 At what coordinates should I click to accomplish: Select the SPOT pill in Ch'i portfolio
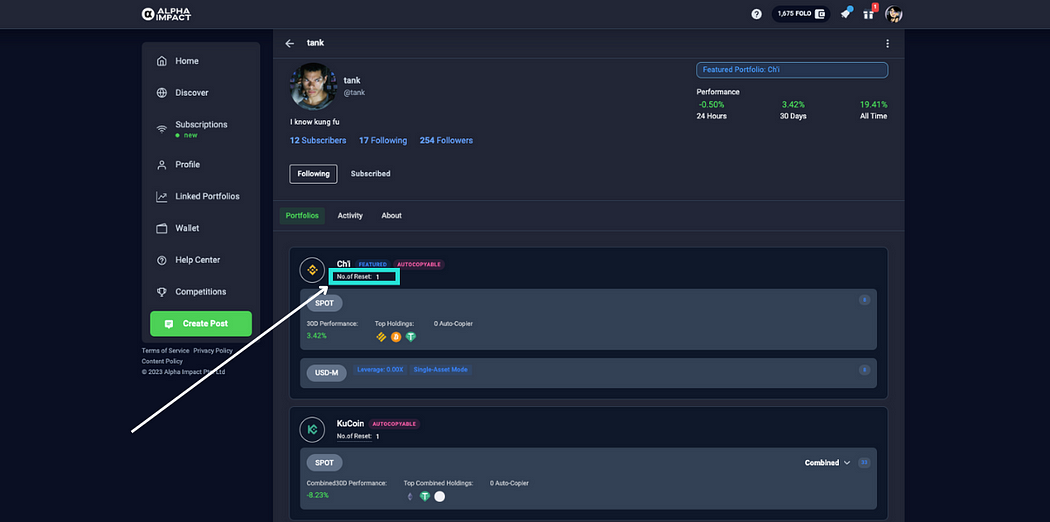pyautogui.click(x=325, y=303)
